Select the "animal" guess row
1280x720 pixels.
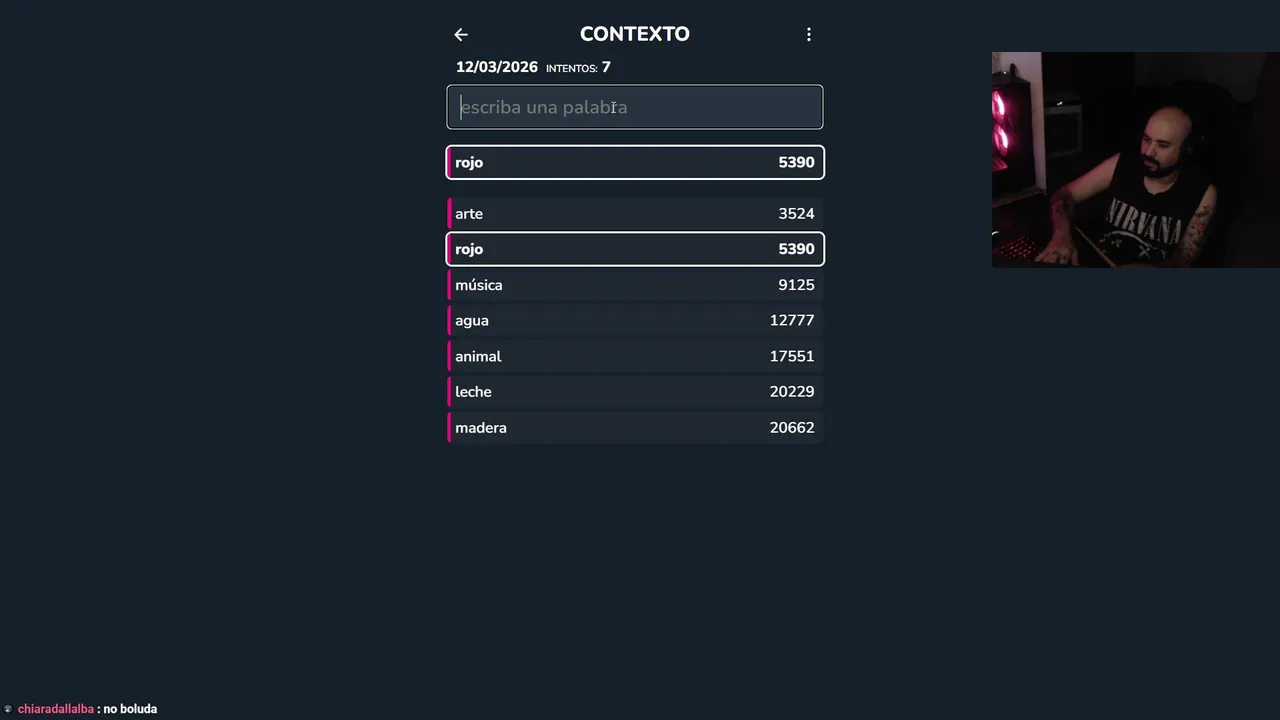click(x=635, y=357)
